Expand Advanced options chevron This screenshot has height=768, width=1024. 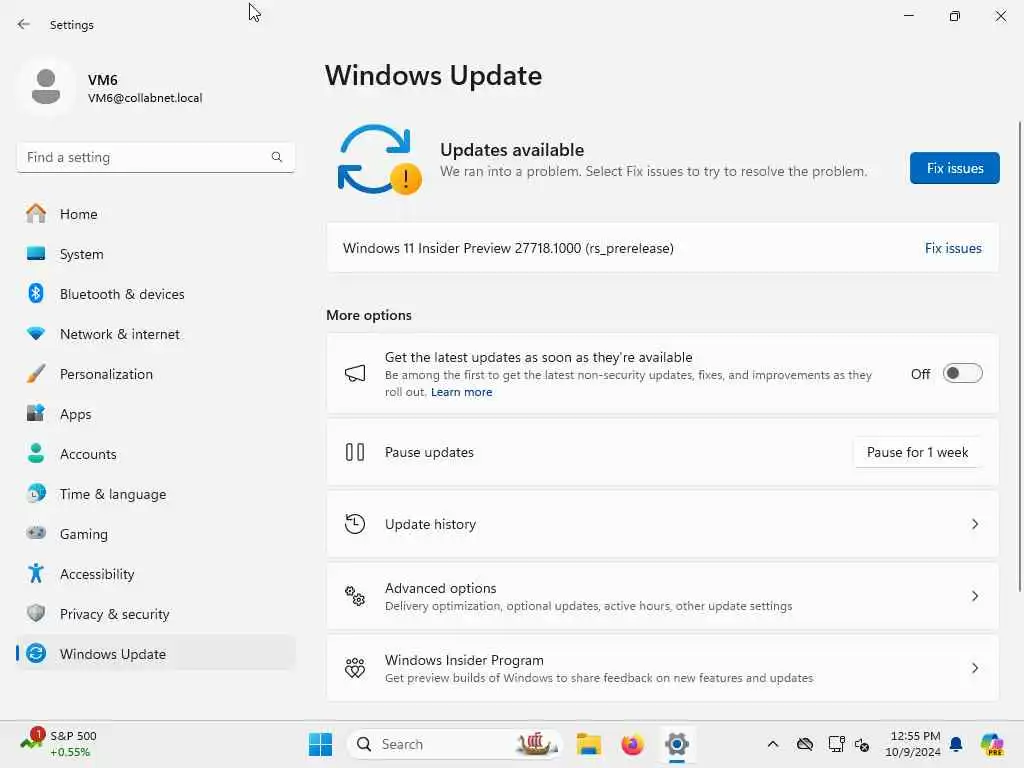pos(974,596)
